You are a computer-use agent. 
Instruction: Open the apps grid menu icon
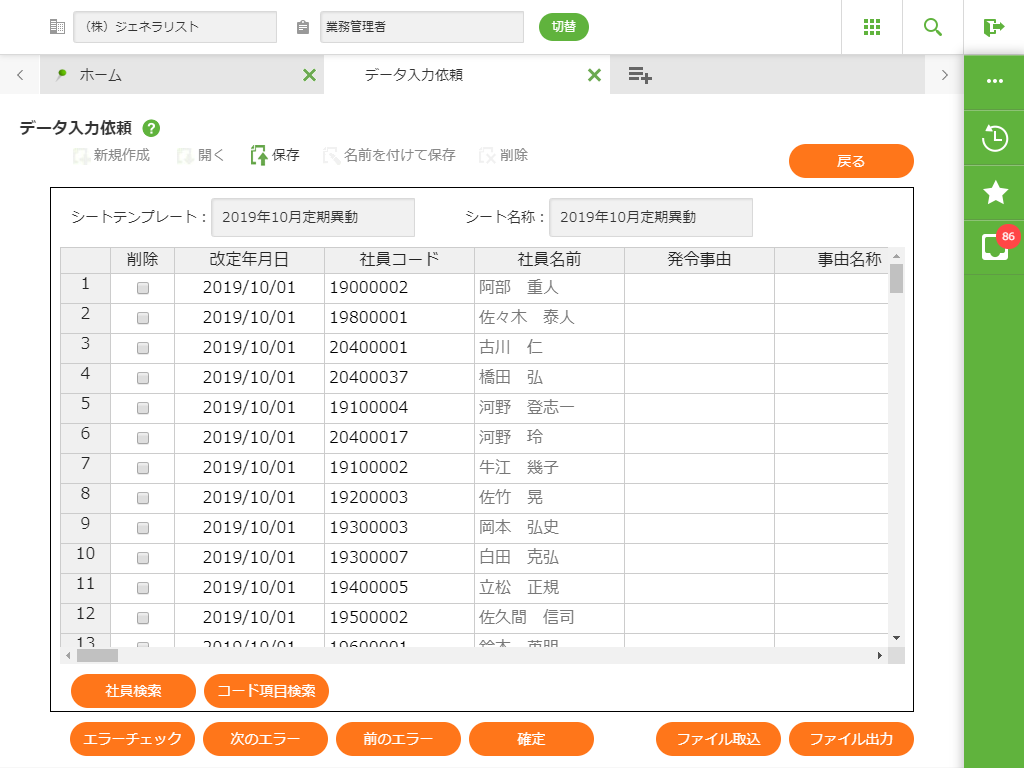[x=871, y=27]
